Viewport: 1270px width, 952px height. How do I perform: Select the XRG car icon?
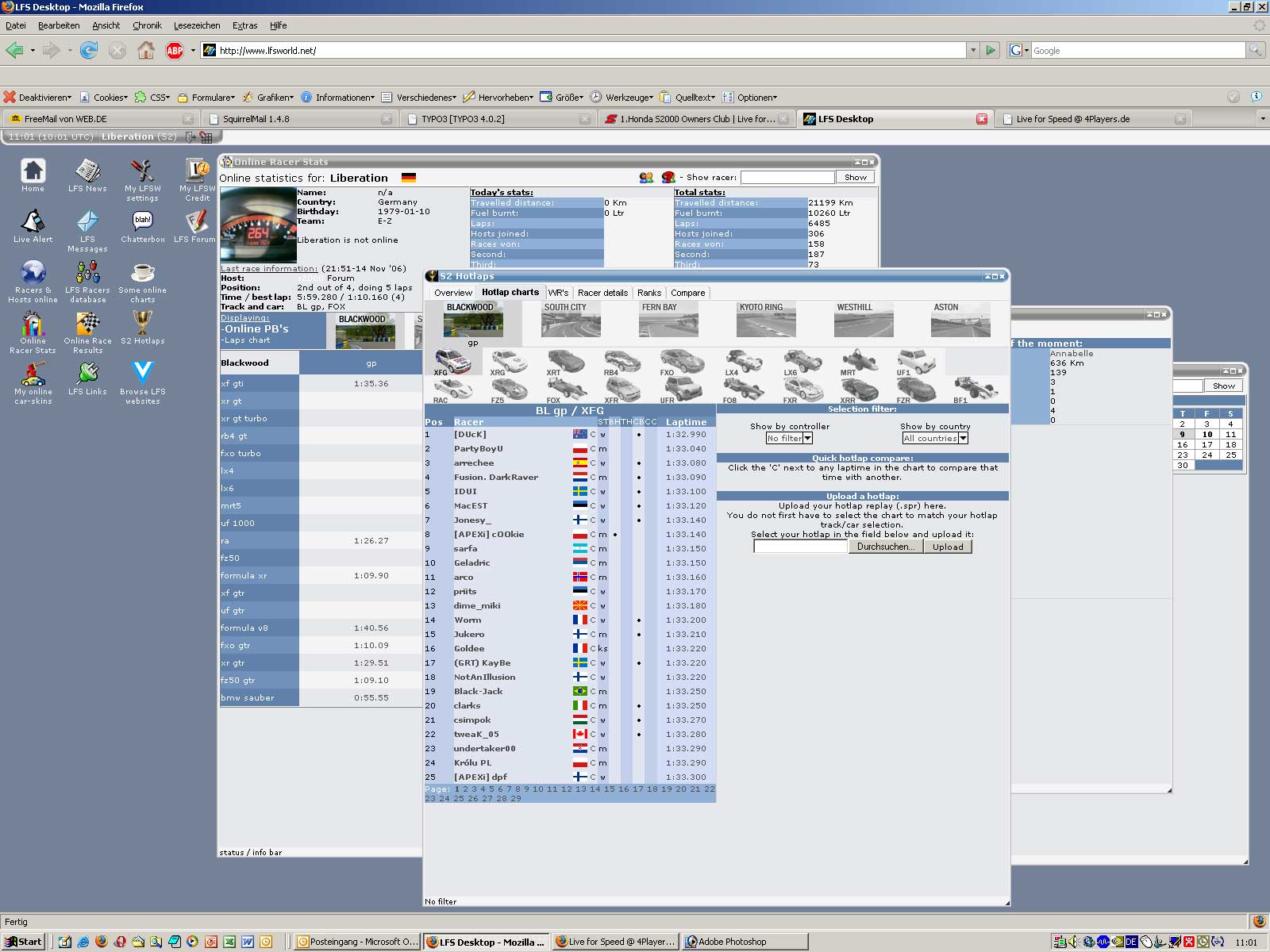pos(508,362)
